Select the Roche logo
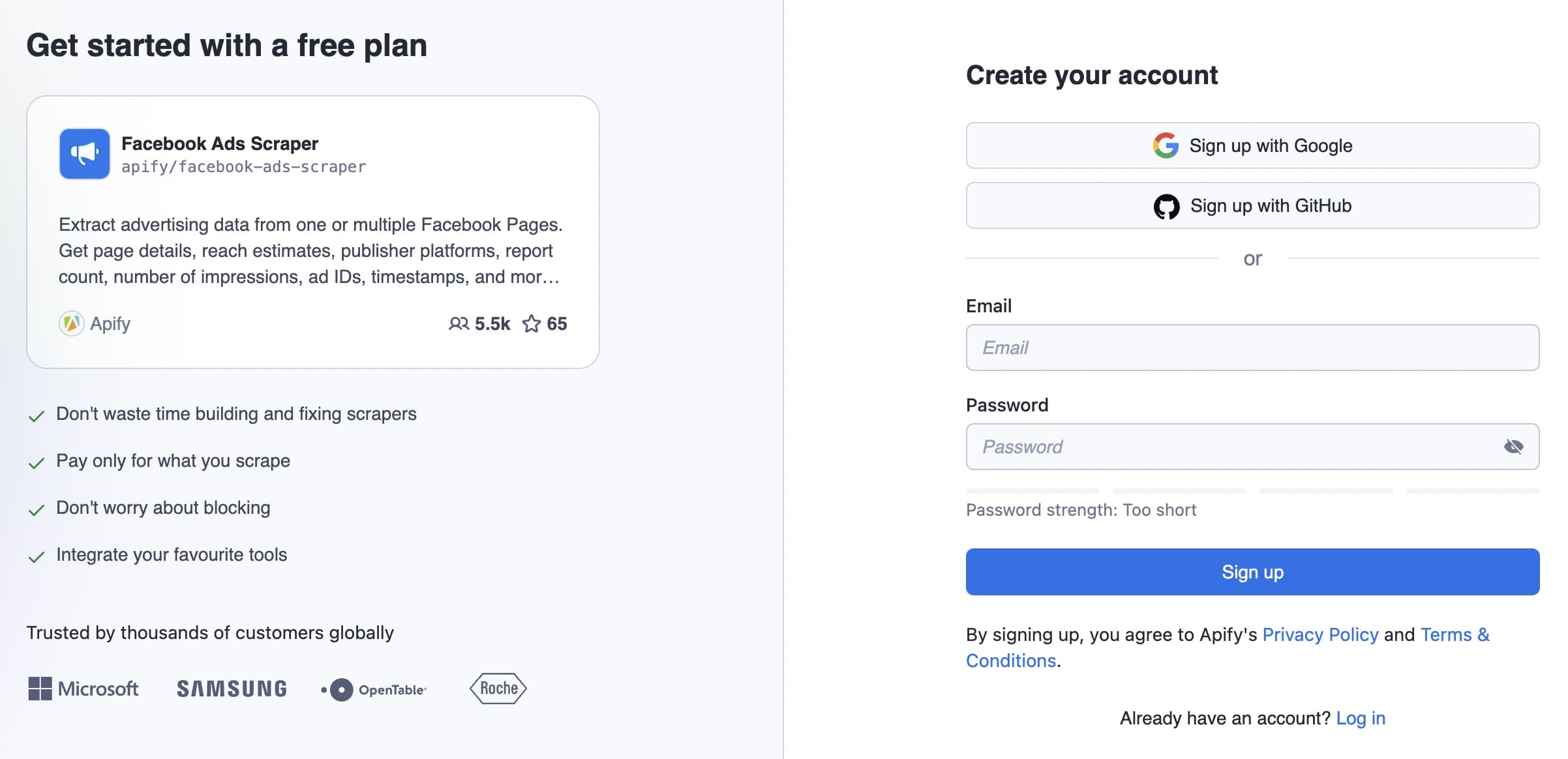 (498, 688)
